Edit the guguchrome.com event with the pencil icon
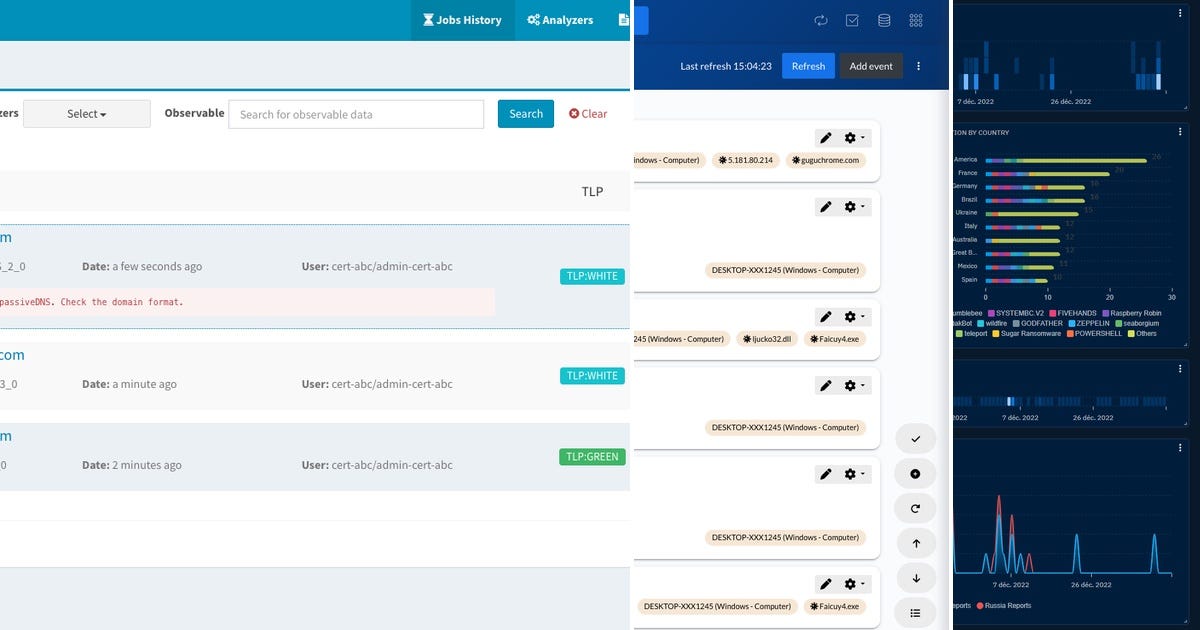Image resolution: width=1200 pixels, height=630 pixels. tap(825, 137)
